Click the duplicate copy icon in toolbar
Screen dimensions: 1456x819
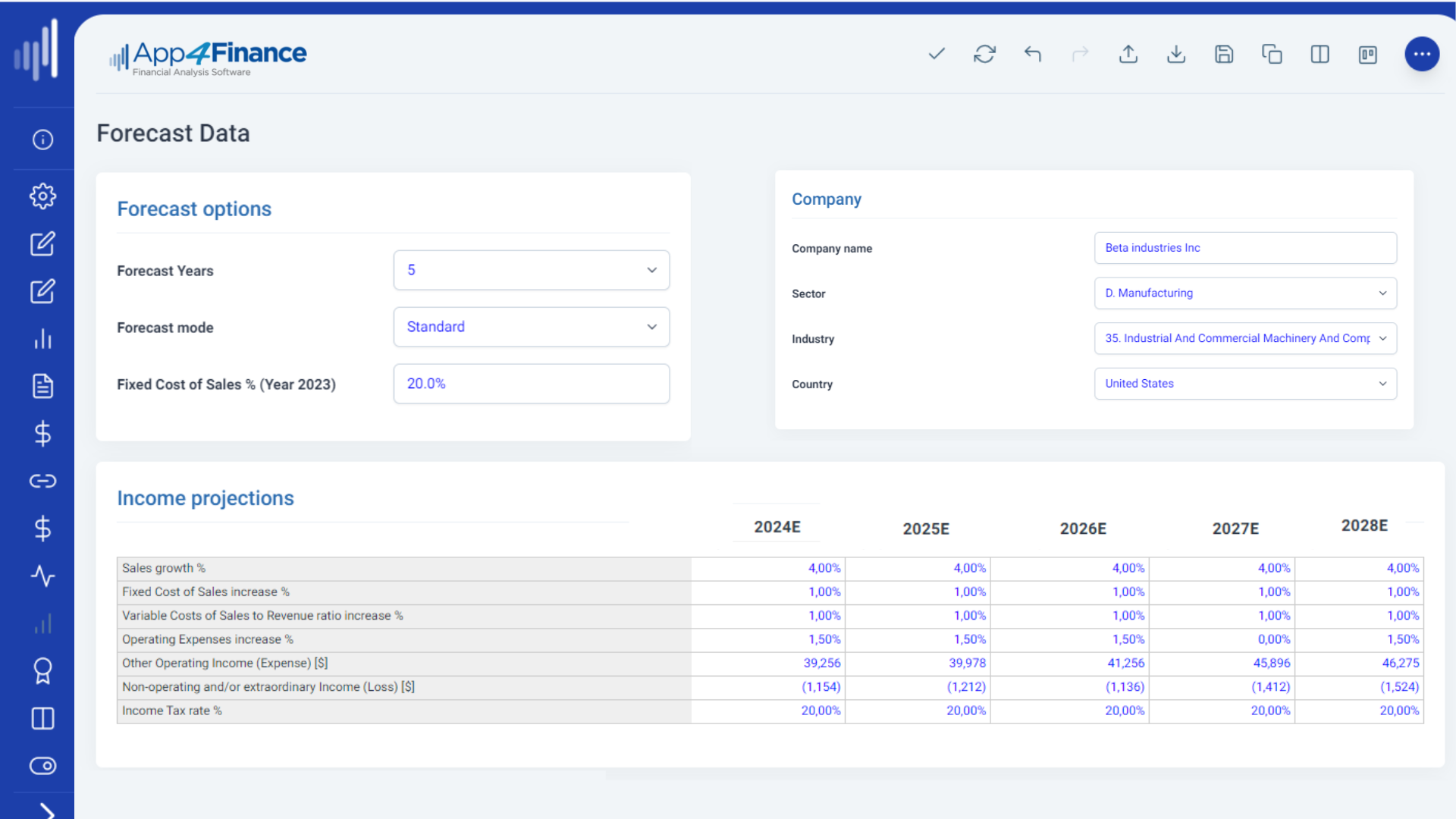pos(1272,54)
